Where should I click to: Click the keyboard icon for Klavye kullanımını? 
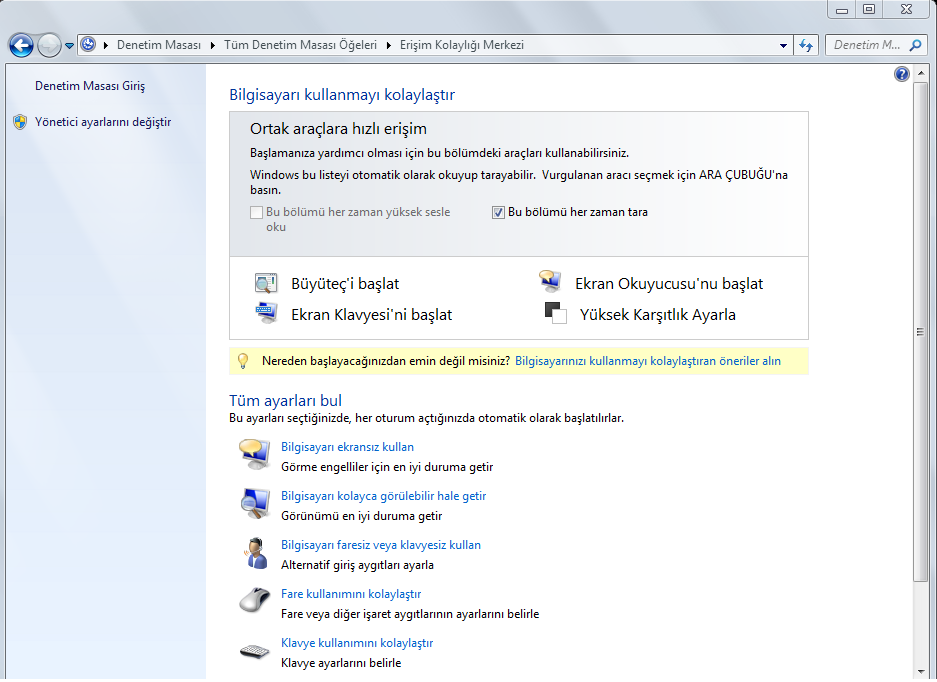(255, 651)
